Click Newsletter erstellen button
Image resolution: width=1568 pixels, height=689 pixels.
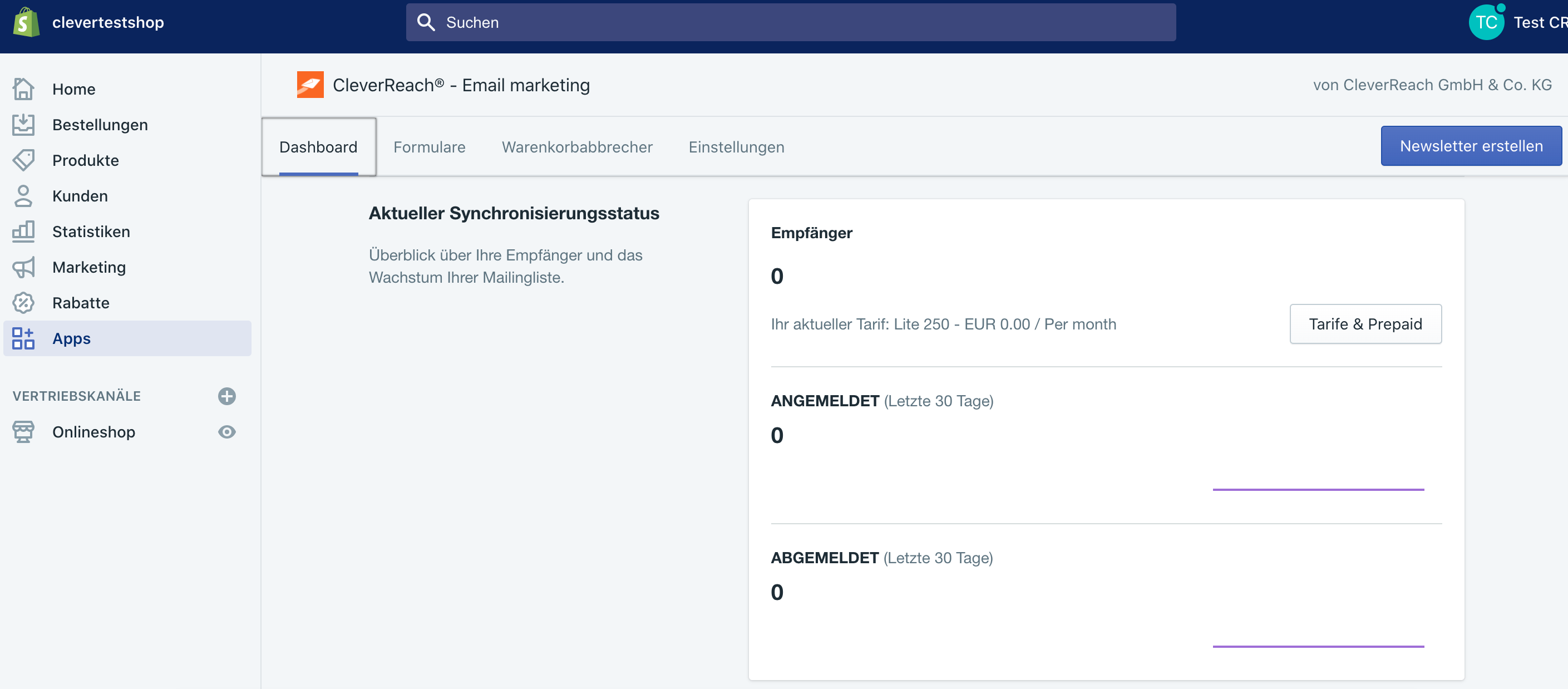point(1471,146)
